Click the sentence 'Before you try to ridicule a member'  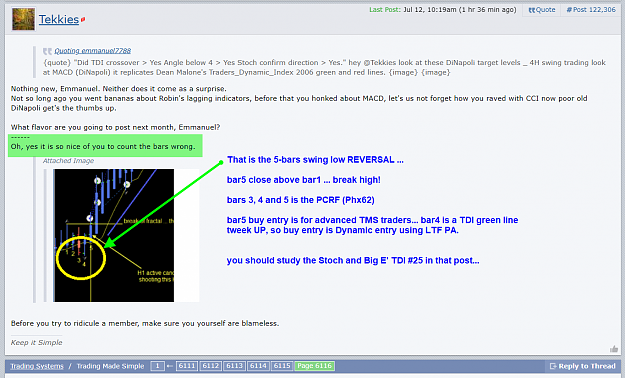pyautogui.click(x=145, y=323)
